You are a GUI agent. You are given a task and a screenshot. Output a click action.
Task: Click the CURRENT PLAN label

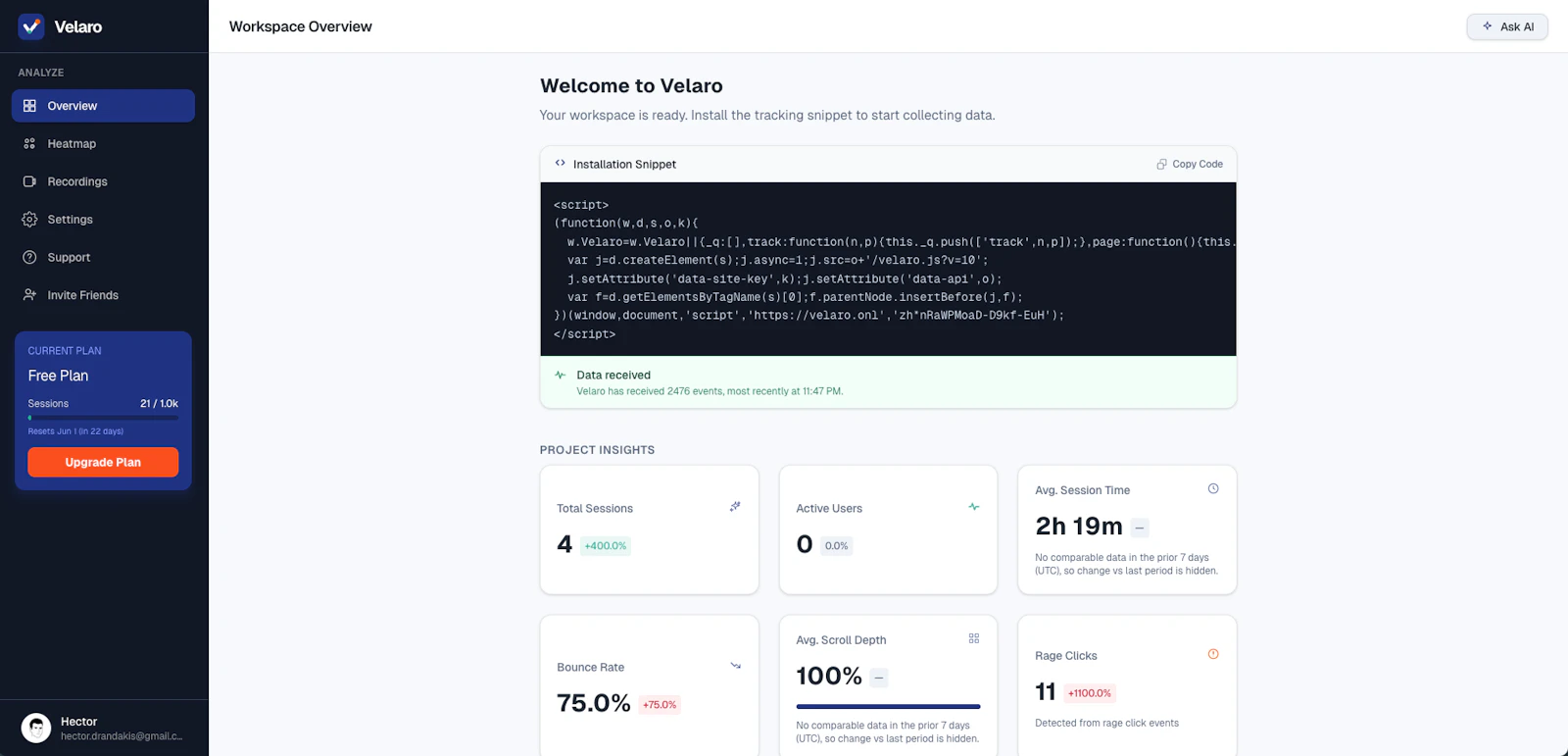click(65, 351)
